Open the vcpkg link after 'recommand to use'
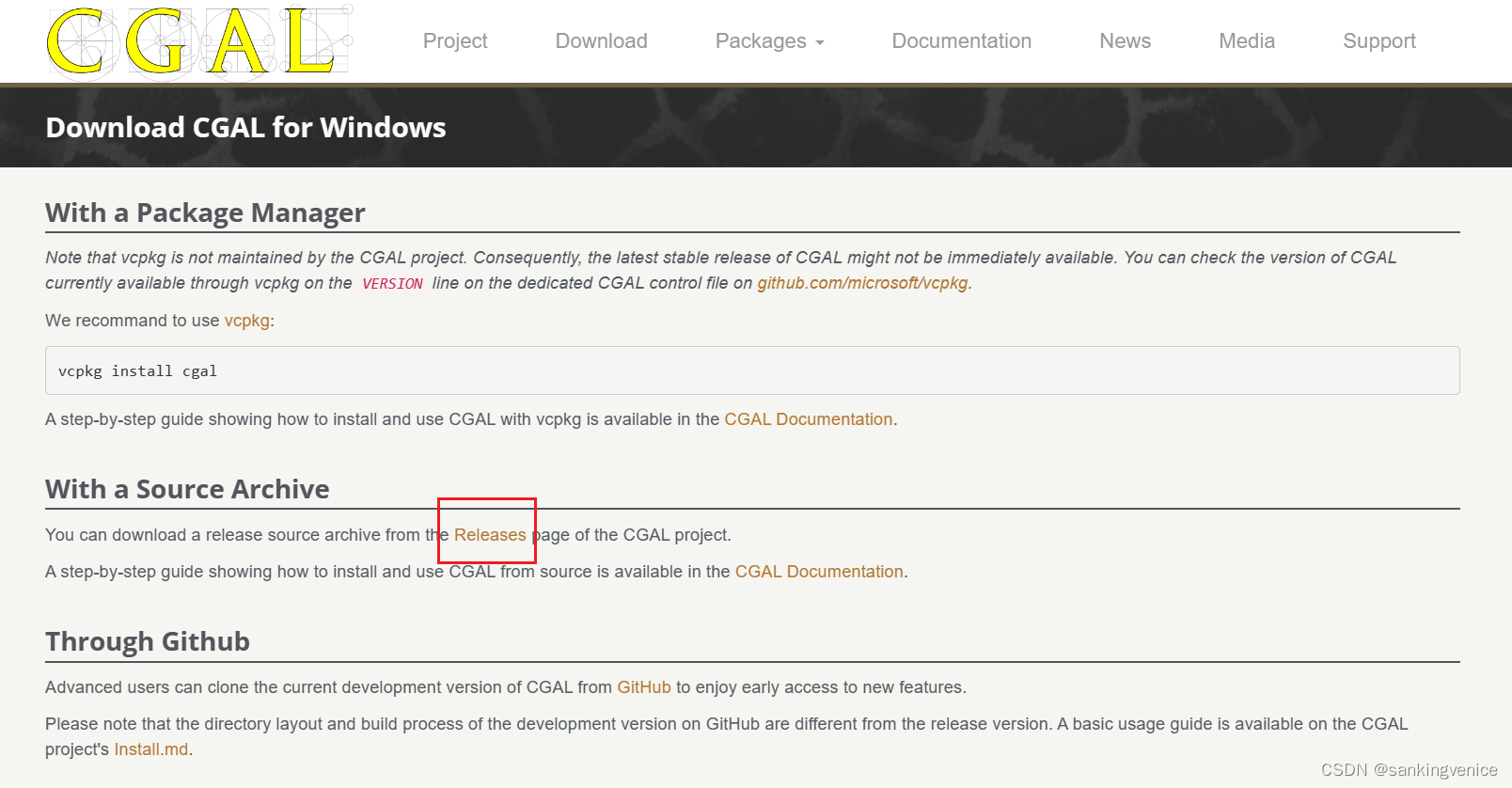The height and width of the screenshot is (788, 1512). 246,321
